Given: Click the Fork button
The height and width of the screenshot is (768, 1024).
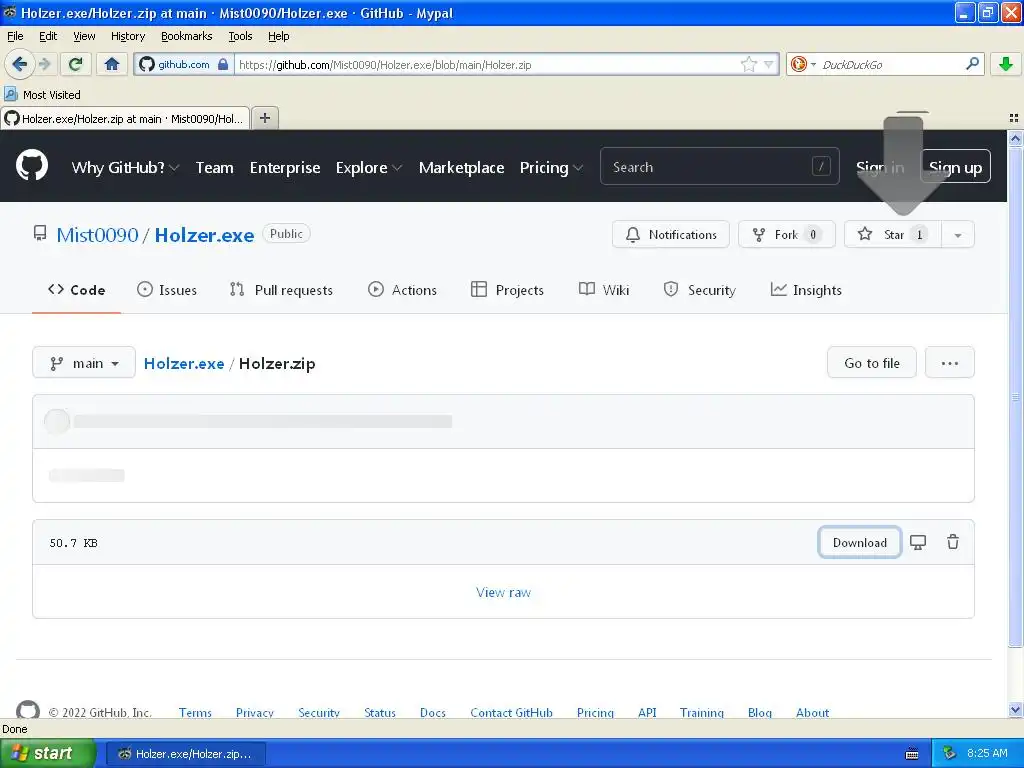Looking at the screenshot, I should pyautogui.click(x=786, y=234).
